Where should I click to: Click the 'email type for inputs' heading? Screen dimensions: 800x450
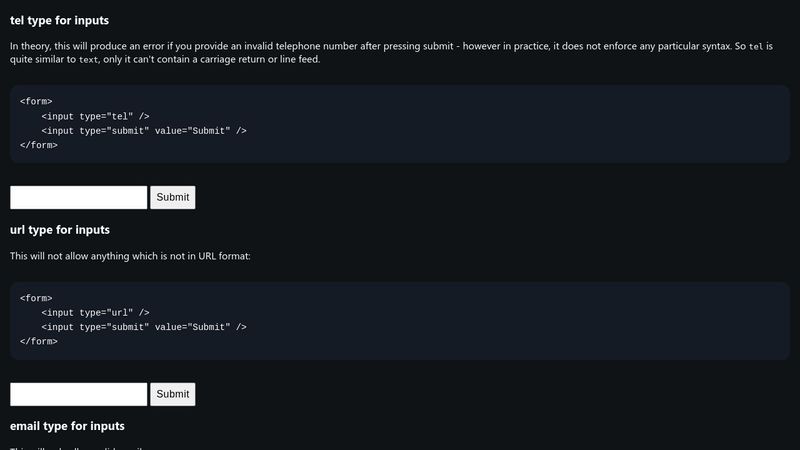tap(67, 426)
